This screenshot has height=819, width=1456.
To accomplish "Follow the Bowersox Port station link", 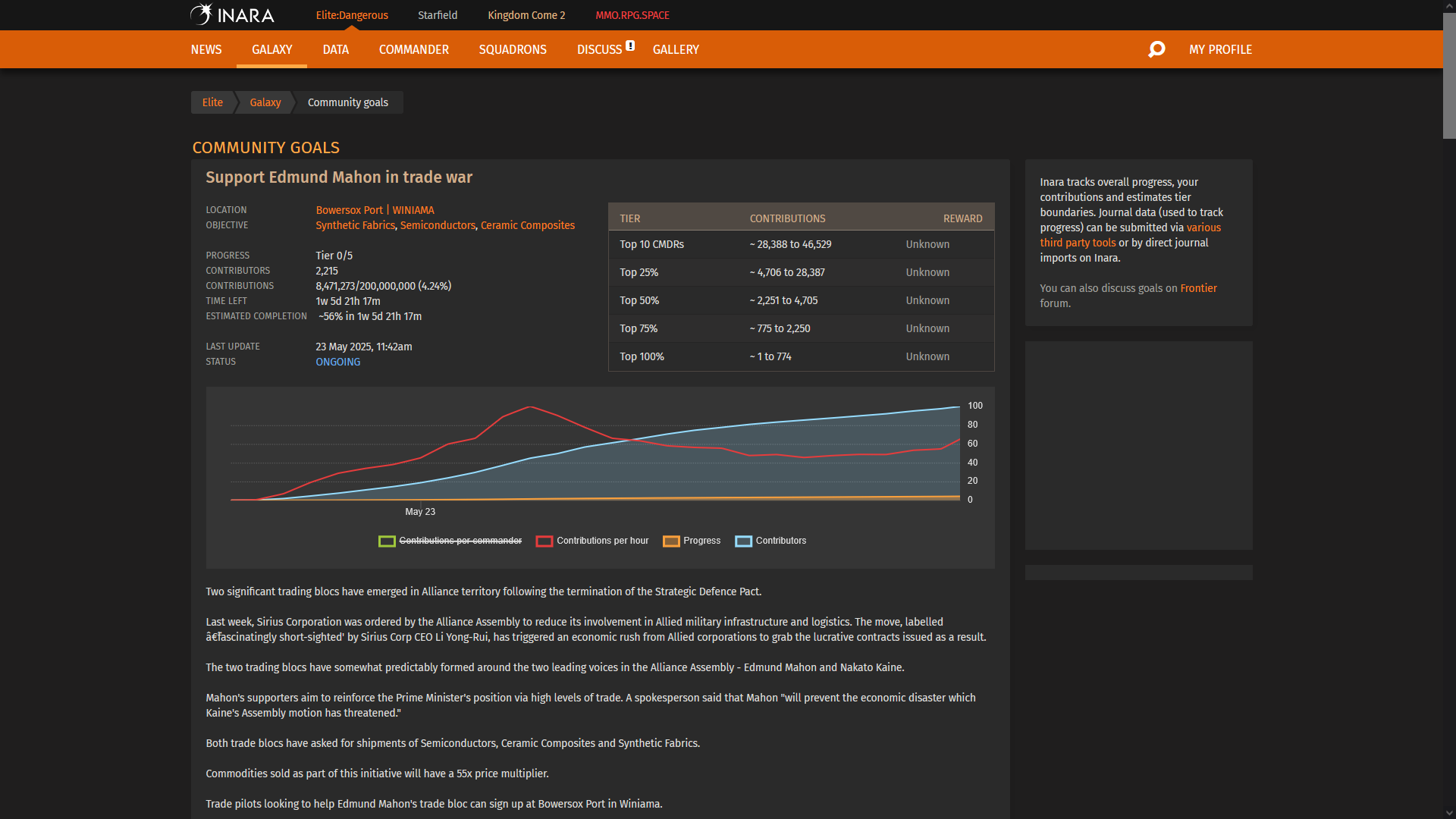I will click(x=350, y=210).
